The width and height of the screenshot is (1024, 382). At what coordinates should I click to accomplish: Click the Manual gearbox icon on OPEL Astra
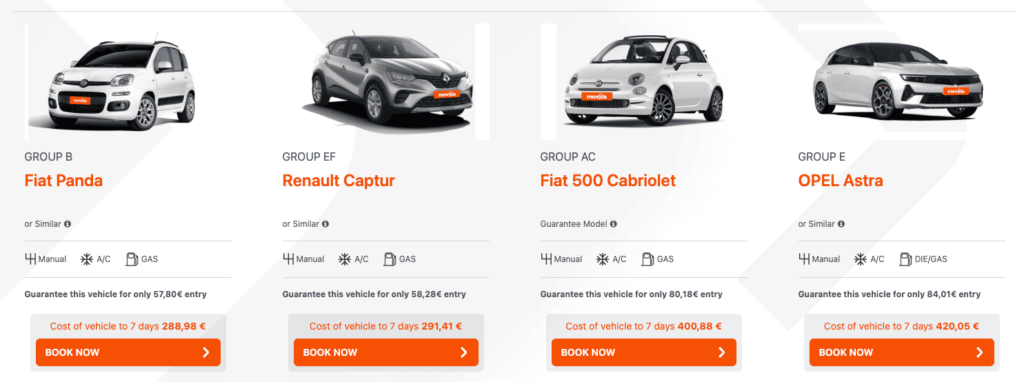[x=804, y=259]
